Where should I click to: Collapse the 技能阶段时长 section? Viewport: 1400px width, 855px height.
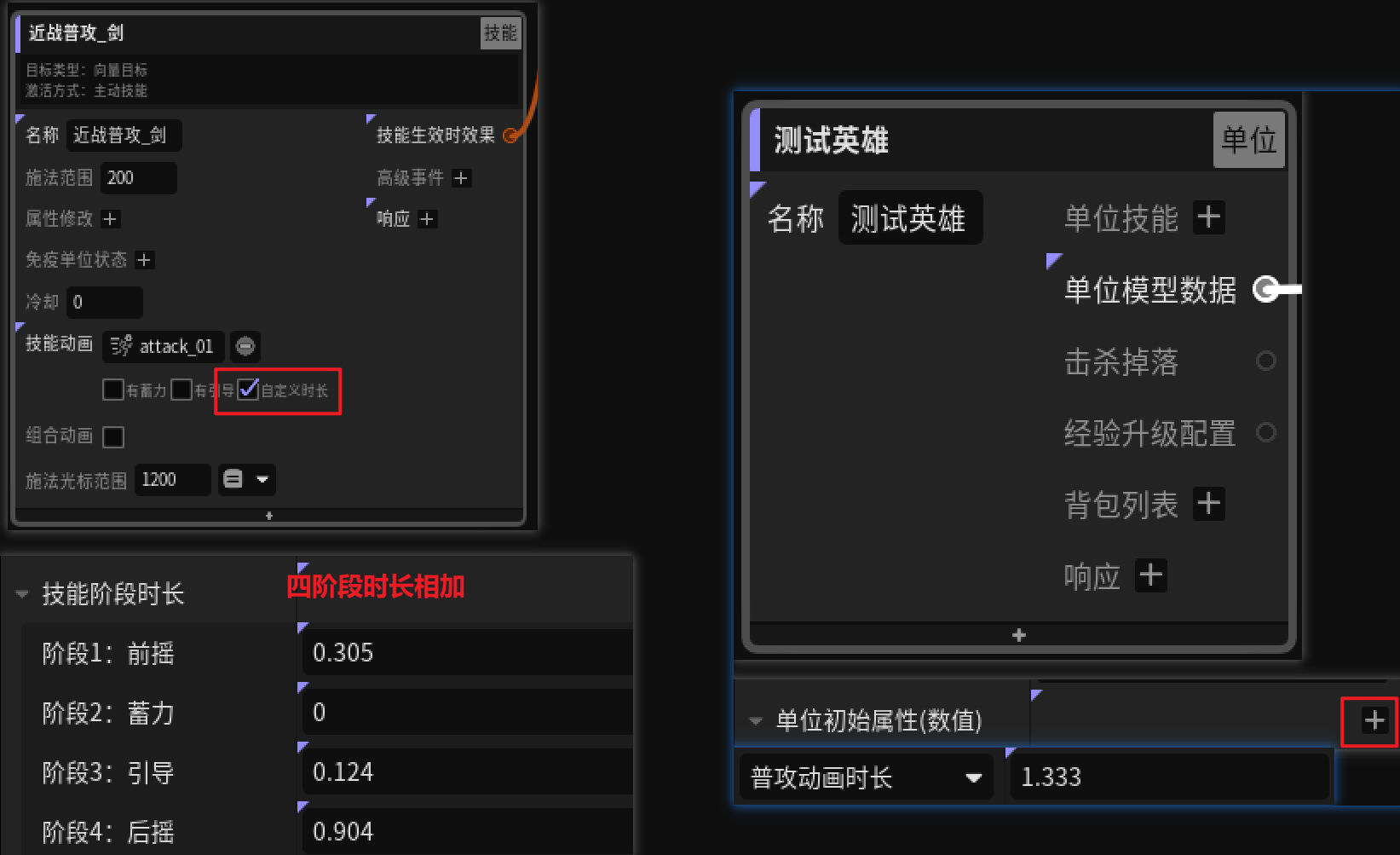coord(22,594)
